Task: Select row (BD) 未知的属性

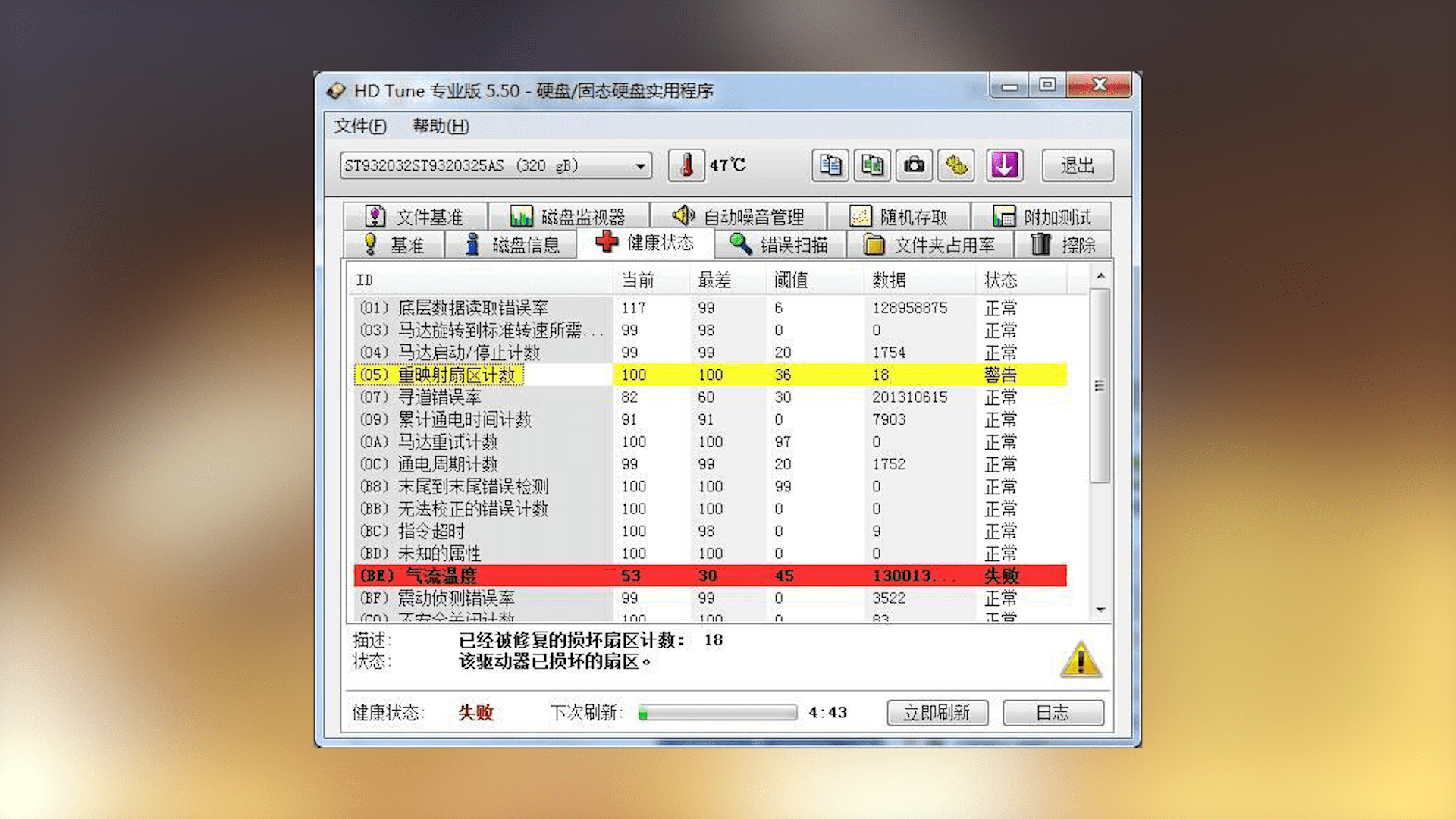Action: pos(711,554)
